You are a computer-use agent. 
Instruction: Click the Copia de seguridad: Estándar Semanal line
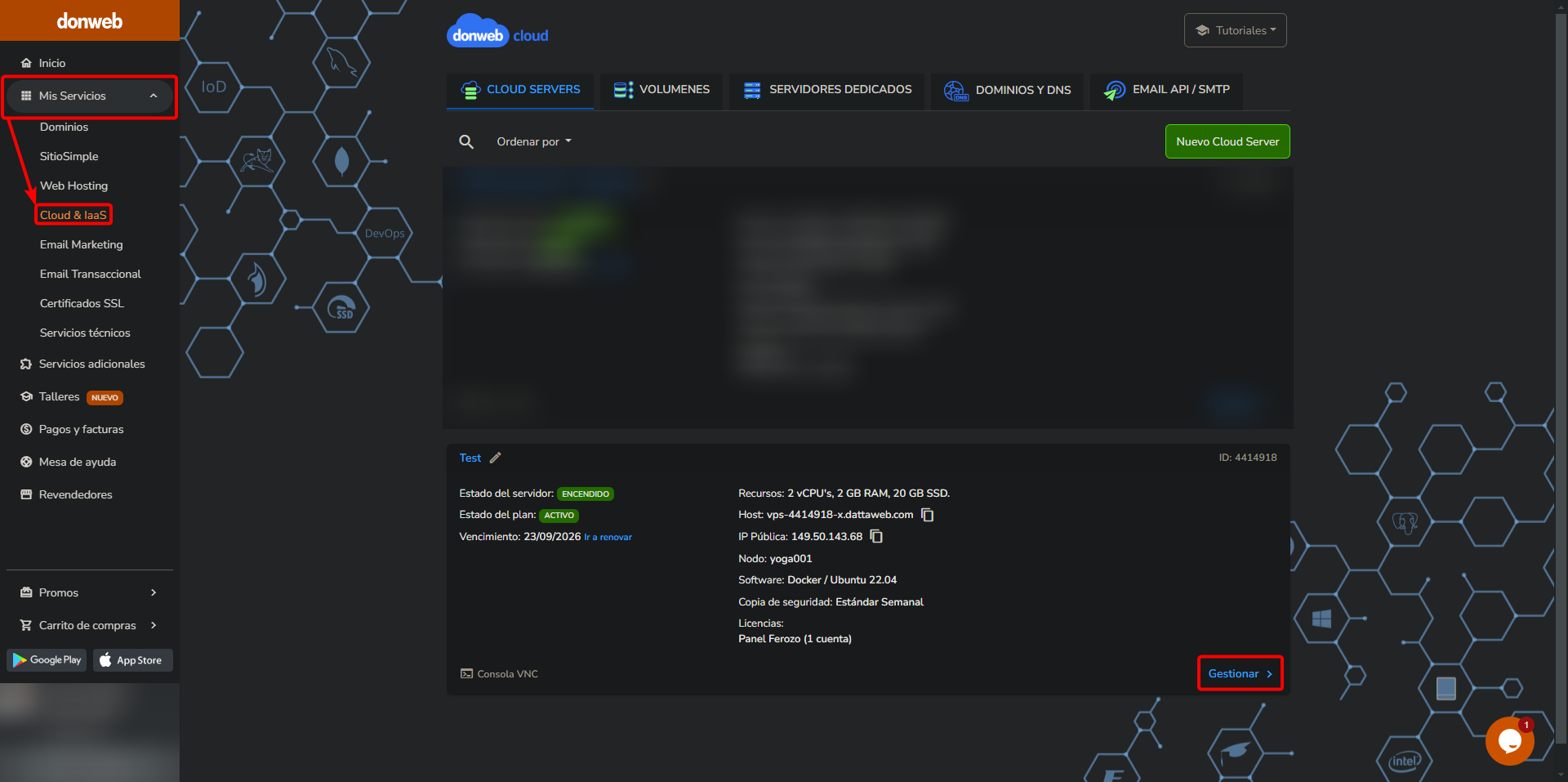click(x=831, y=602)
